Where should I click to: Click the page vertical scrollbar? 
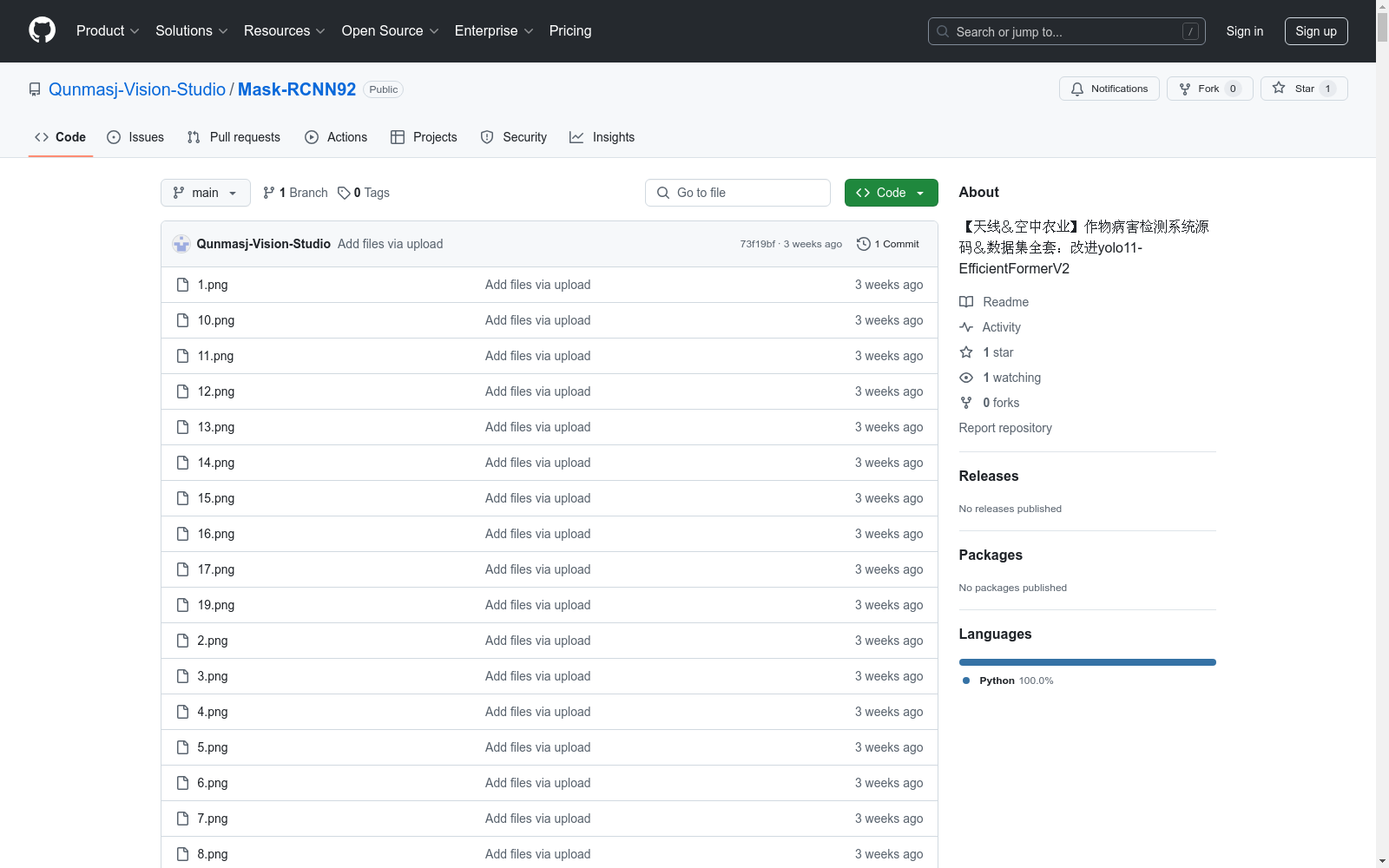coord(1382,434)
